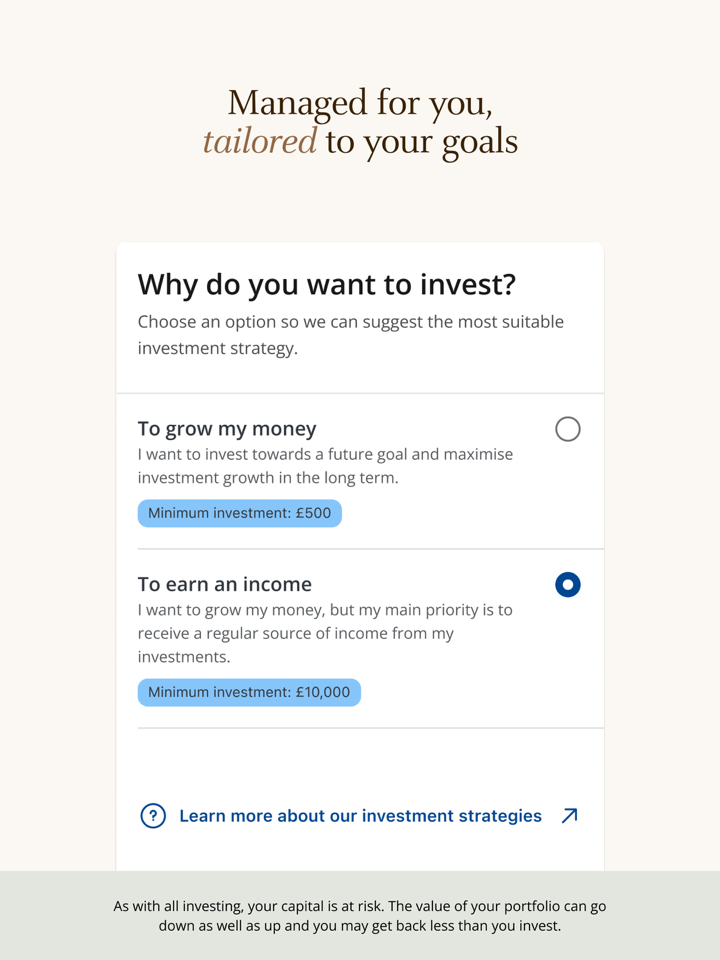Click the question mark help icon
Viewport: 720px width, 960px height.
(153, 816)
